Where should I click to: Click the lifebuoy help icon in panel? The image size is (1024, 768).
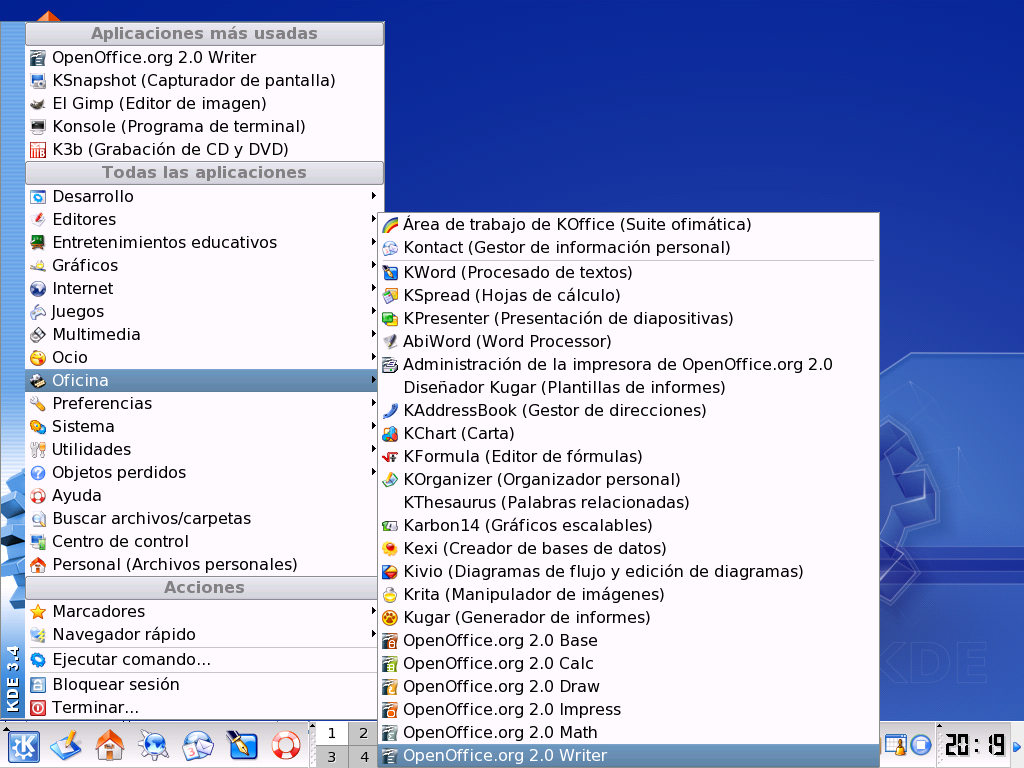287,745
